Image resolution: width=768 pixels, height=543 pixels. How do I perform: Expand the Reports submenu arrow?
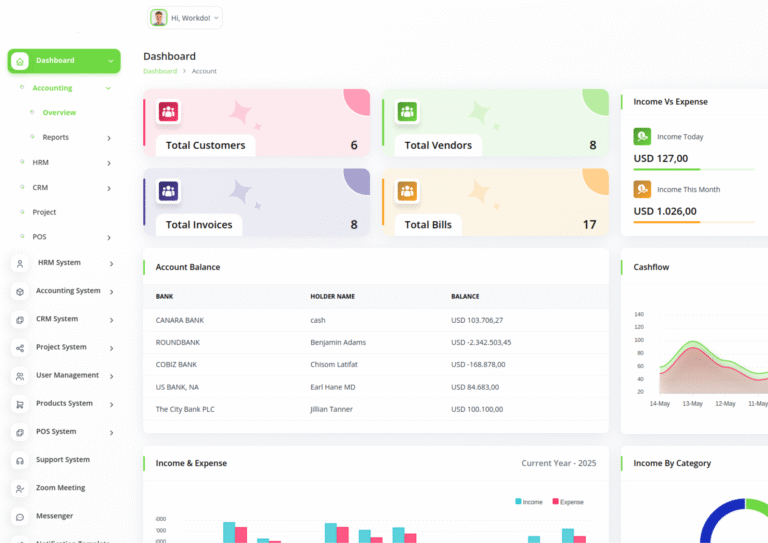click(x=109, y=138)
